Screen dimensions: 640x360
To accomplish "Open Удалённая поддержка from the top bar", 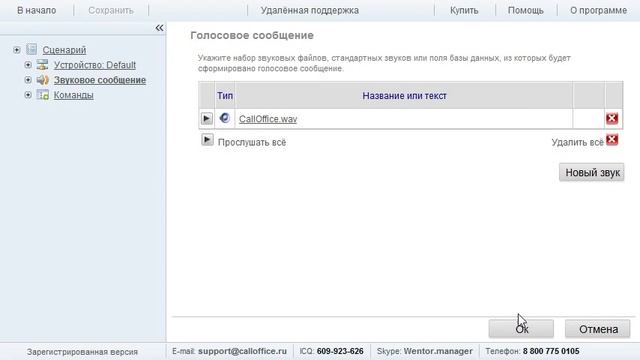I will pos(310,10).
